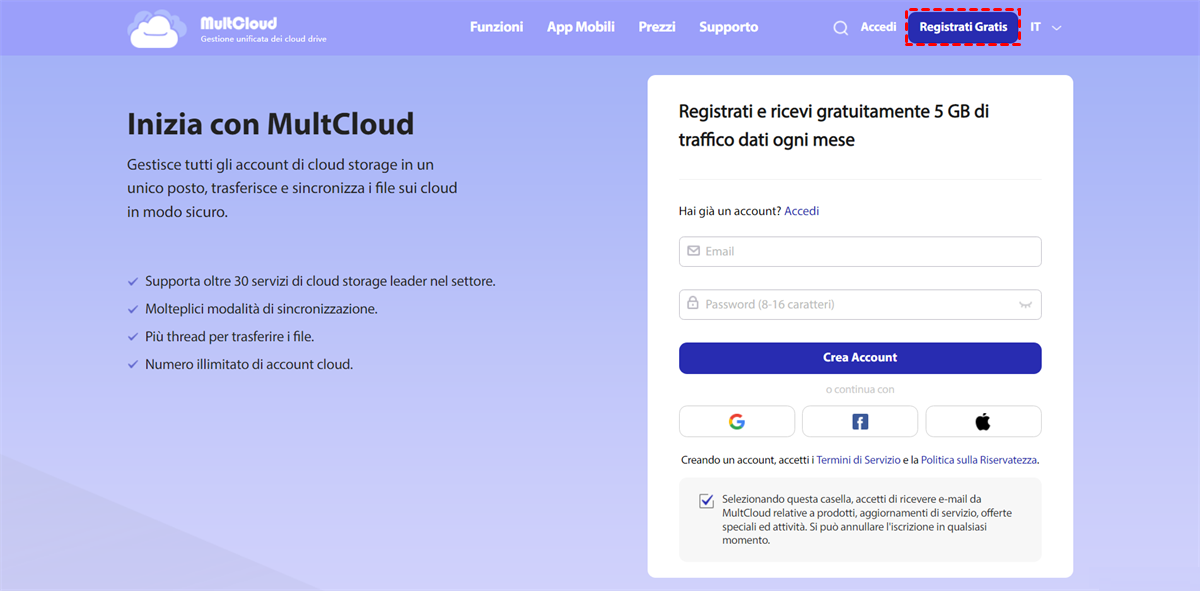Open the Funzioni menu
The height and width of the screenshot is (591, 1200).
point(496,27)
